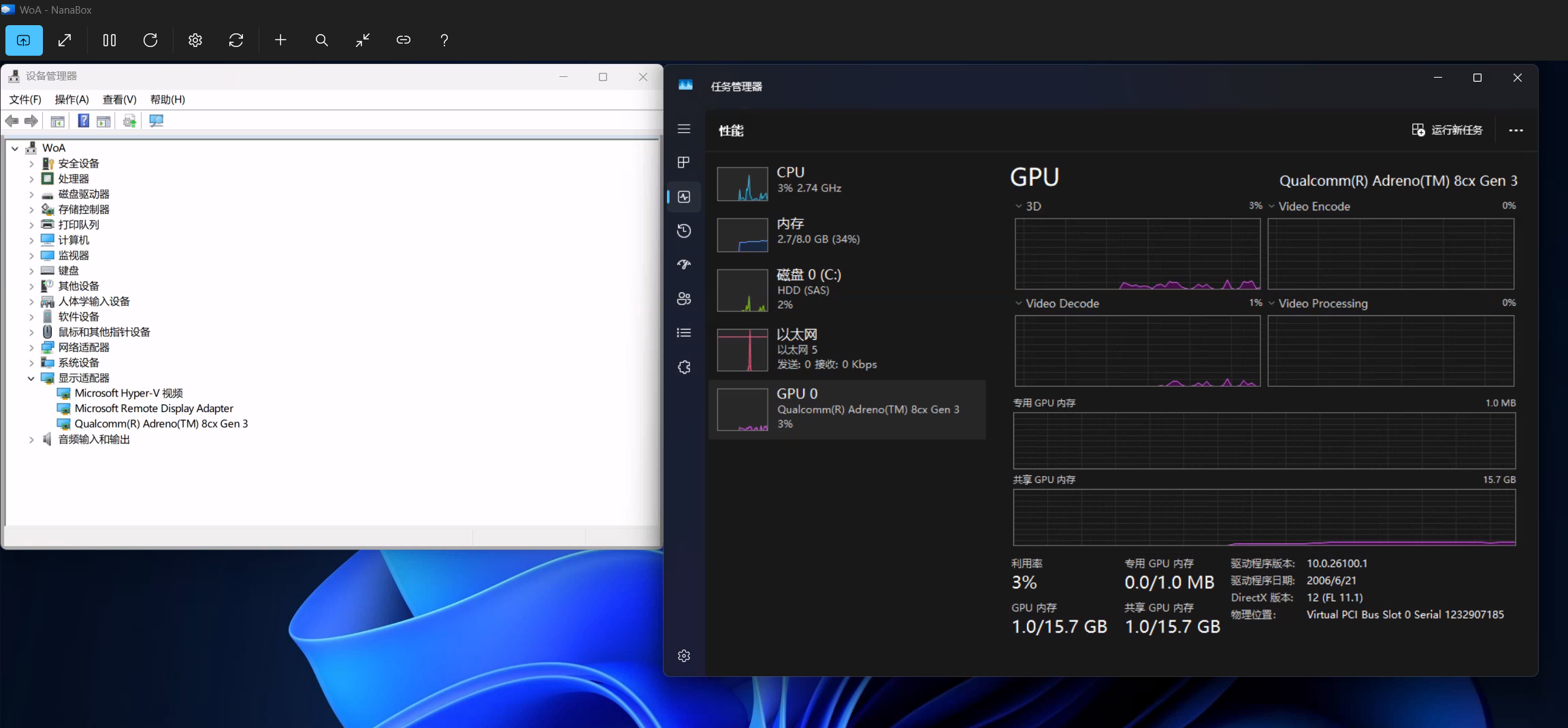
Task: Open Users page icon in Task Manager
Action: pos(684,298)
